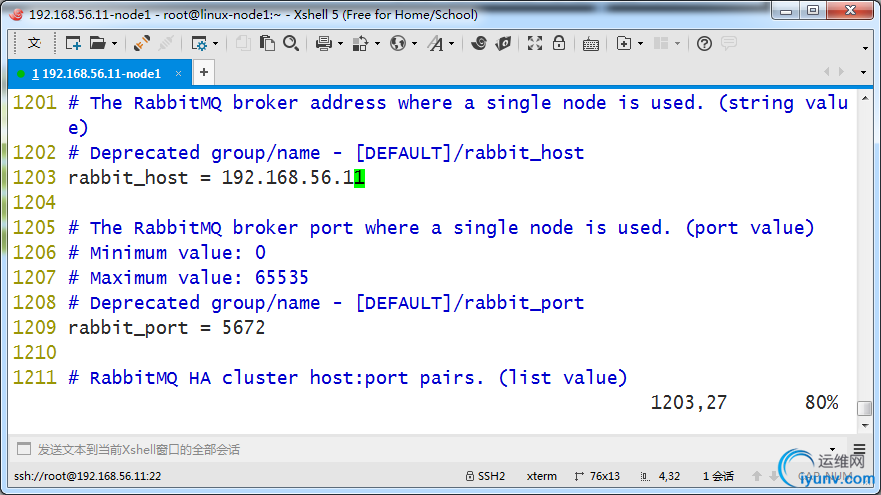Click the Lock screen padlock icon
This screenshot has width=881, height=495.
tap(558, 43)
